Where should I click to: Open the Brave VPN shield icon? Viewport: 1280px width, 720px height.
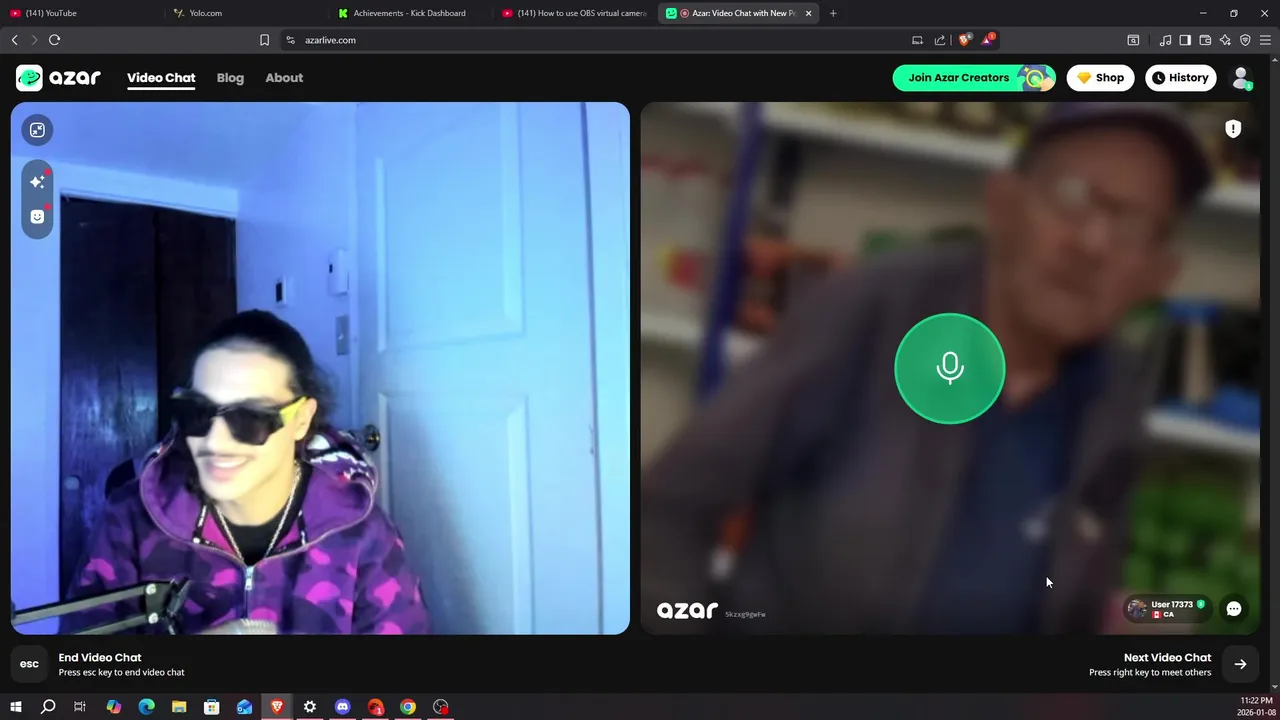pyautogui.click(x=1245, y=40)
